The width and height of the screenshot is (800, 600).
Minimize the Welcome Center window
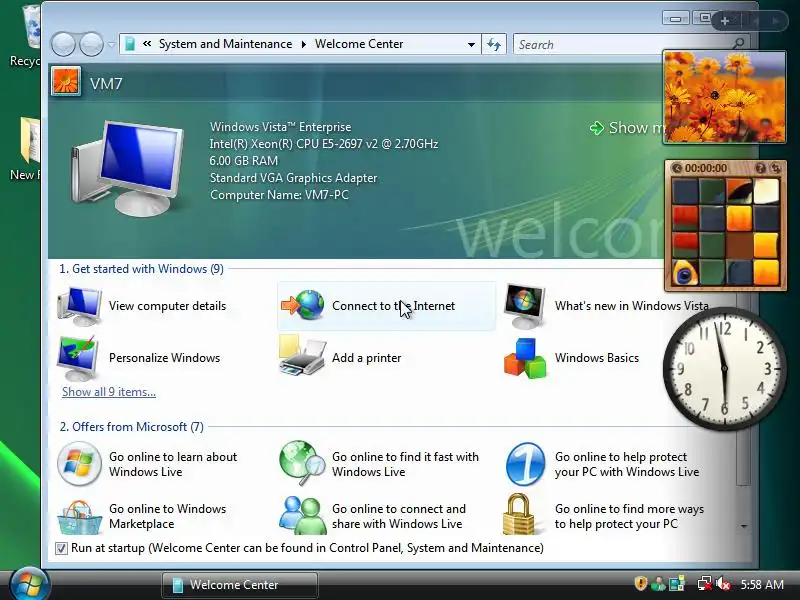coord(675,19)
